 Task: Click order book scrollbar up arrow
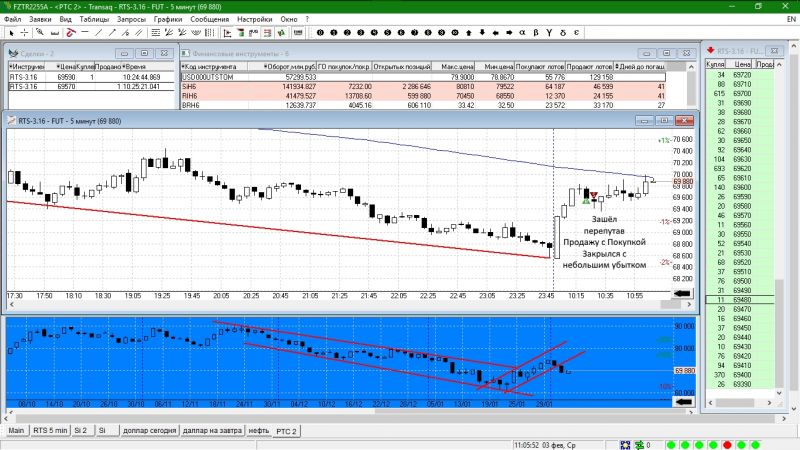[779, 64]
